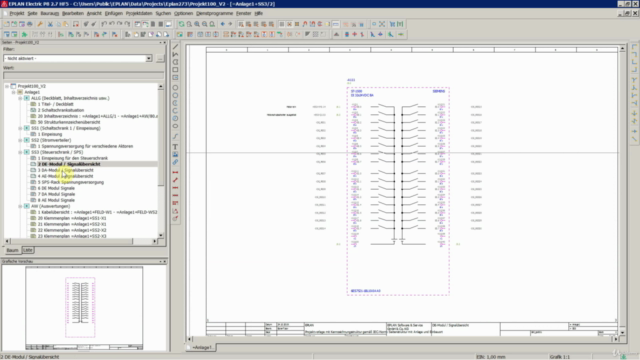This screenshot has width=640, height=360.
Task: Click the shopping cart parts icon
Action: [392, 24]
